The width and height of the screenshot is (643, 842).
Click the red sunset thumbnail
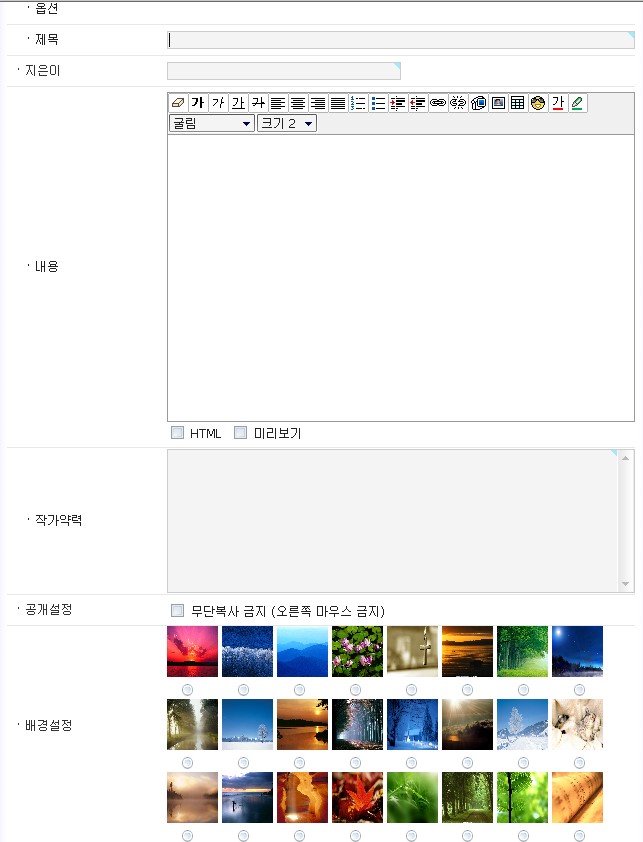click(192, 651)
